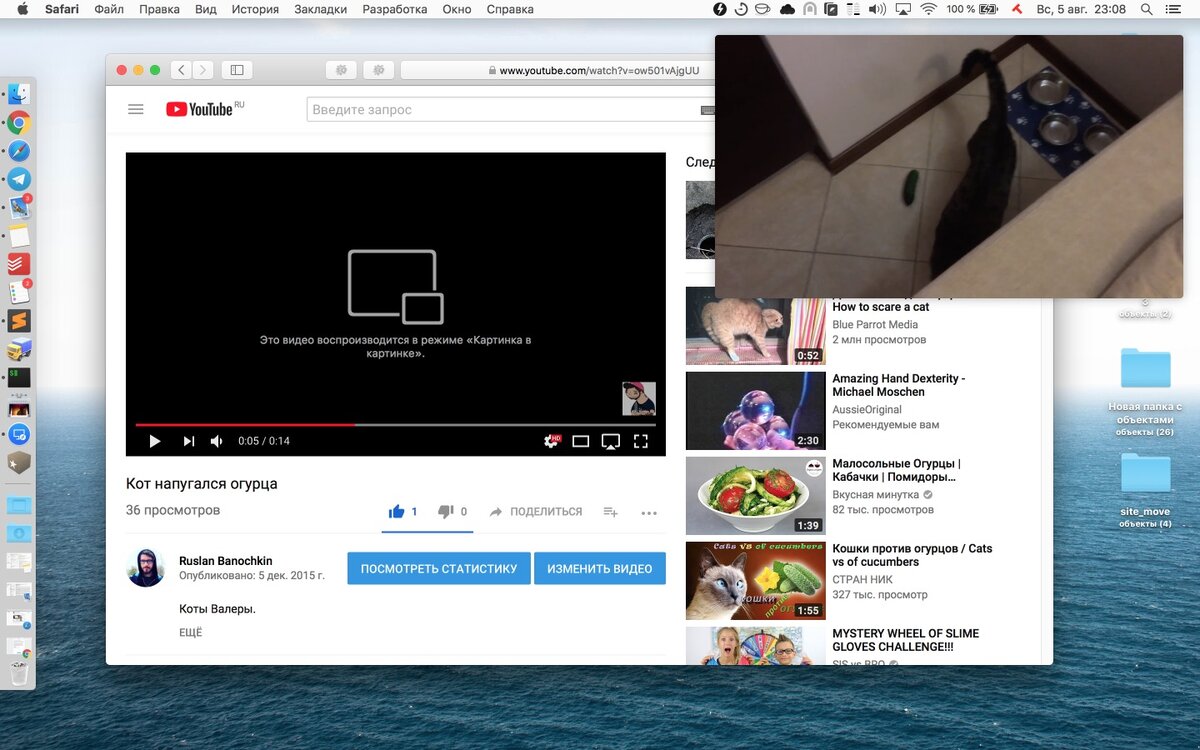Skip to the next video
This screenshot has height=750, width=1200.
point(188,441)
